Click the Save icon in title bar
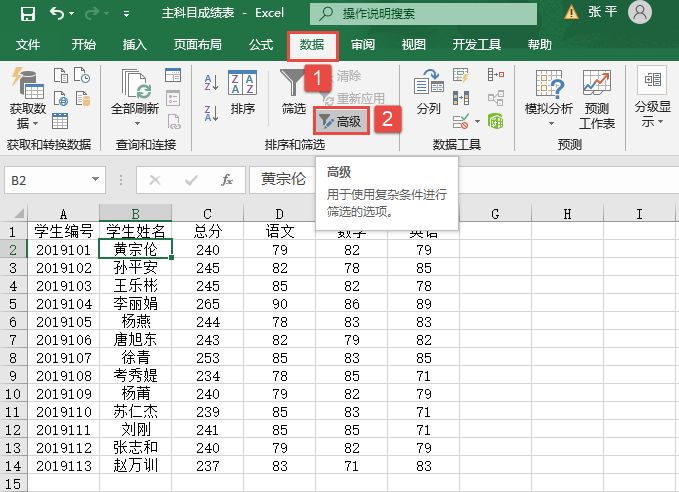This screenshot has height=492, width=679. pyautogui.click(x=28, y=13)
